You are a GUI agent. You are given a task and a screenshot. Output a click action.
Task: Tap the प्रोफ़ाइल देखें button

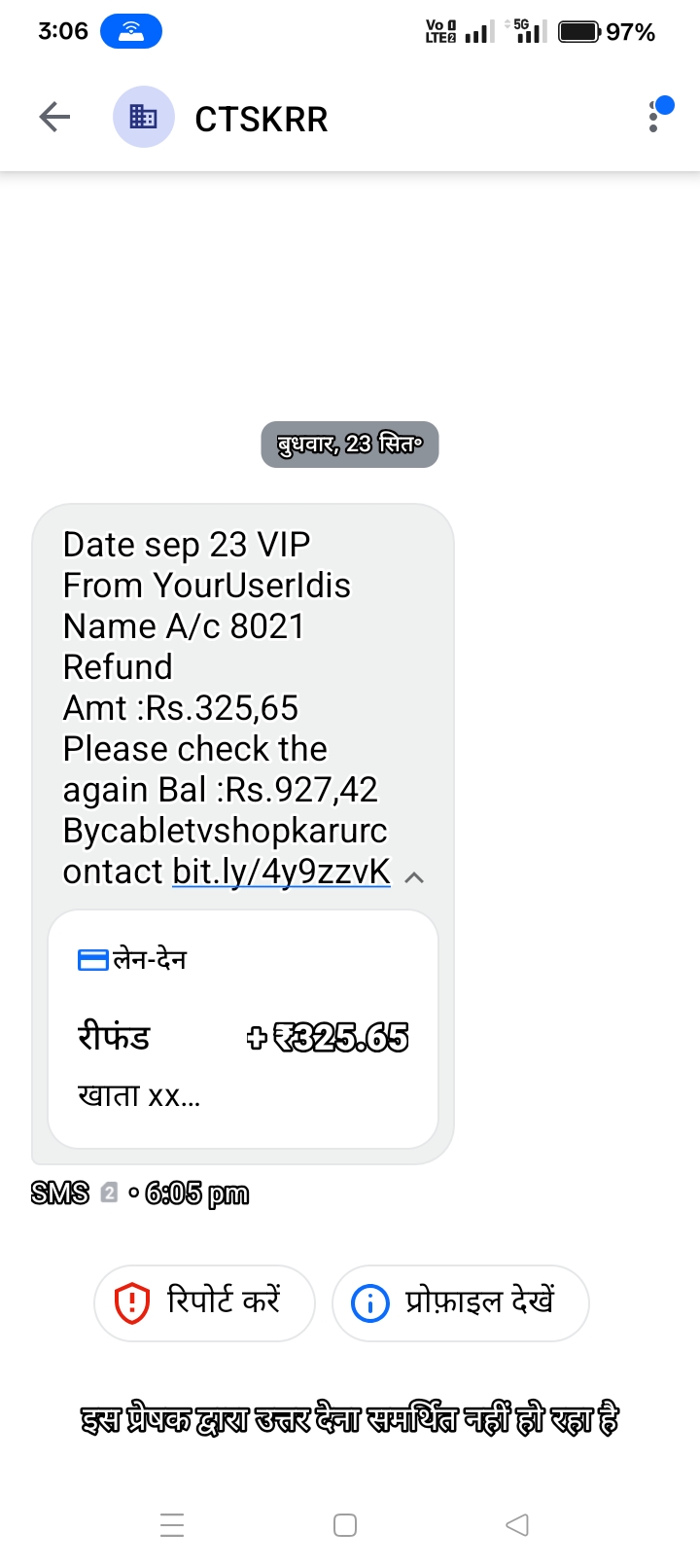461,1303
